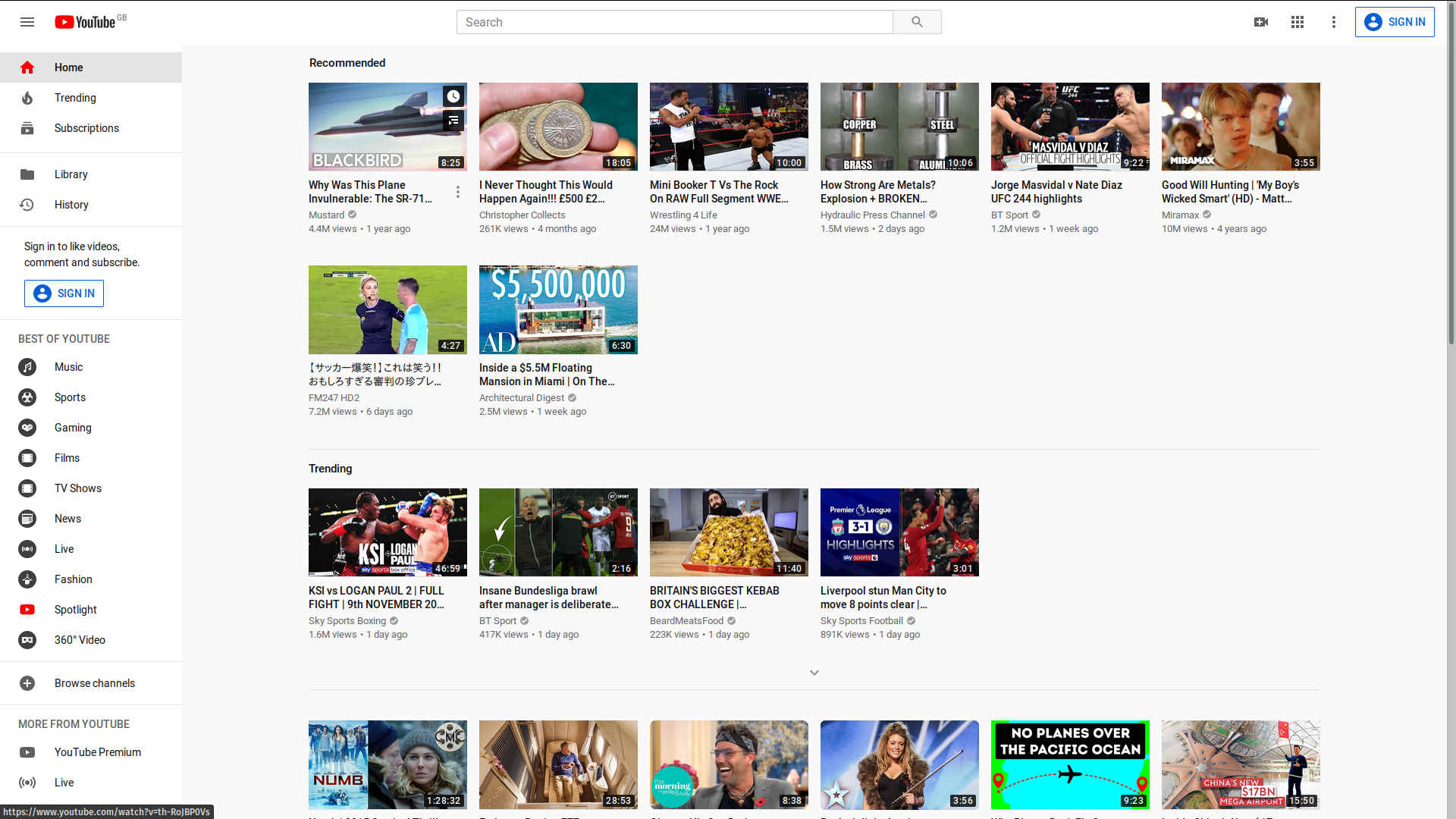Click the Create video camera icon
Viewport: 1456px width, 819px height.
point(1261,22)
